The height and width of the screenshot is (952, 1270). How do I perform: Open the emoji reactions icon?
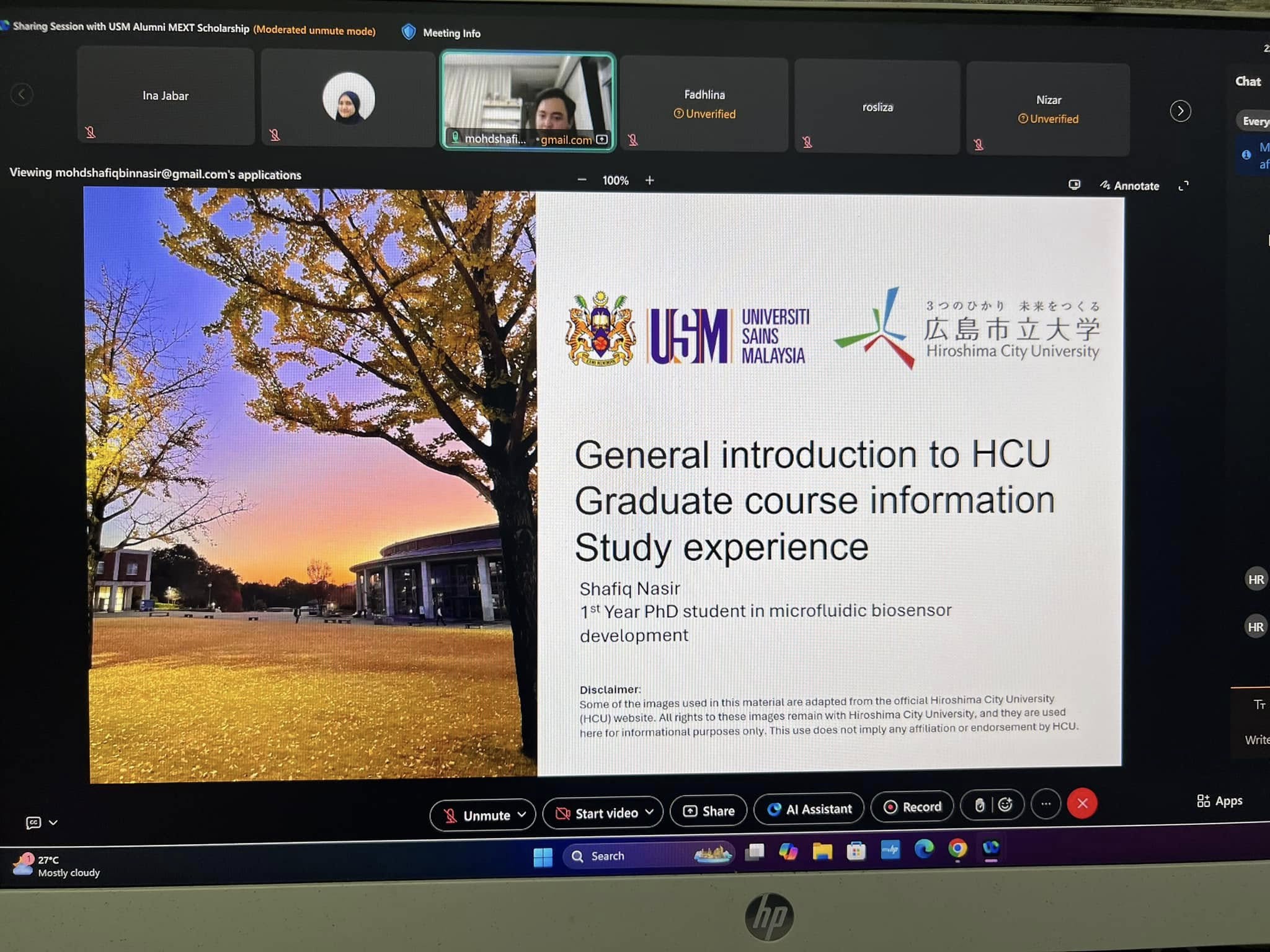1005,804
